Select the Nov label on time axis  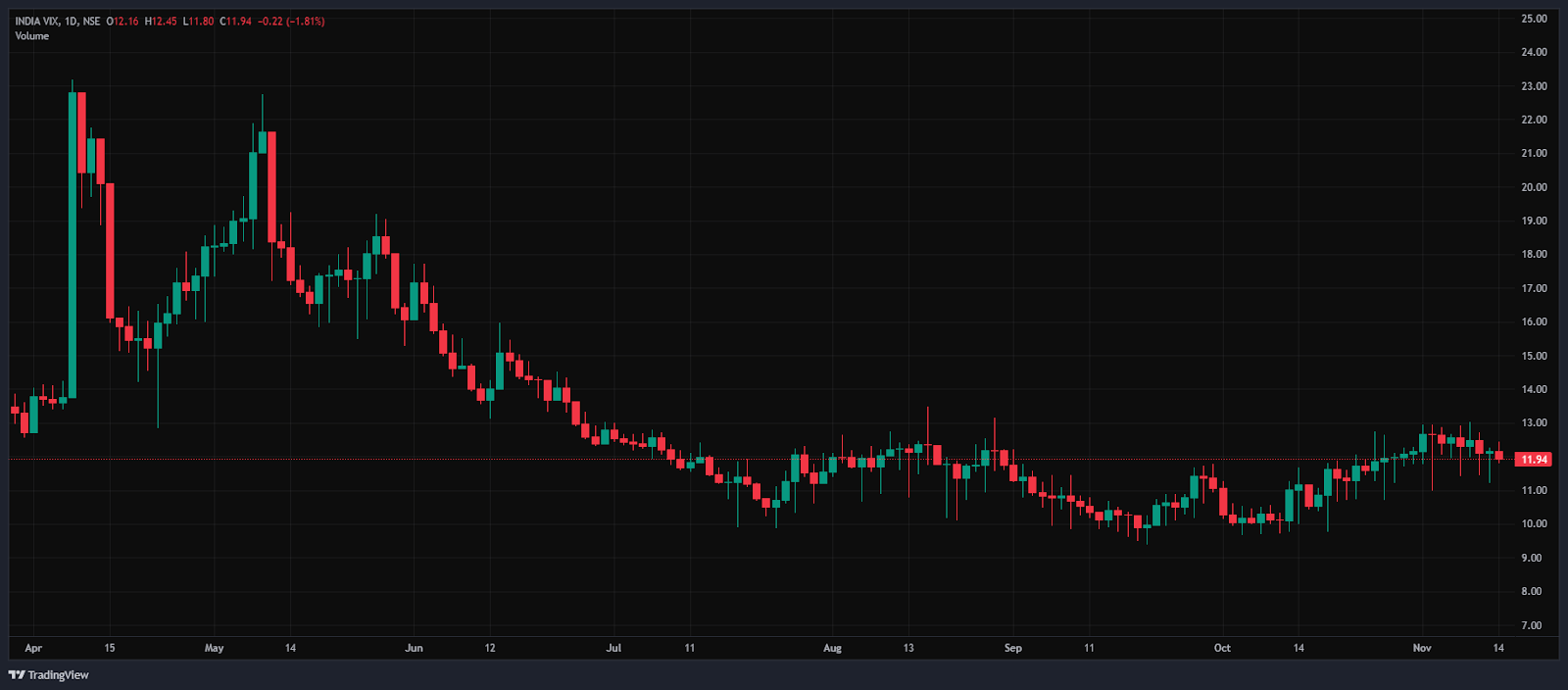[x=1422, y=648]
